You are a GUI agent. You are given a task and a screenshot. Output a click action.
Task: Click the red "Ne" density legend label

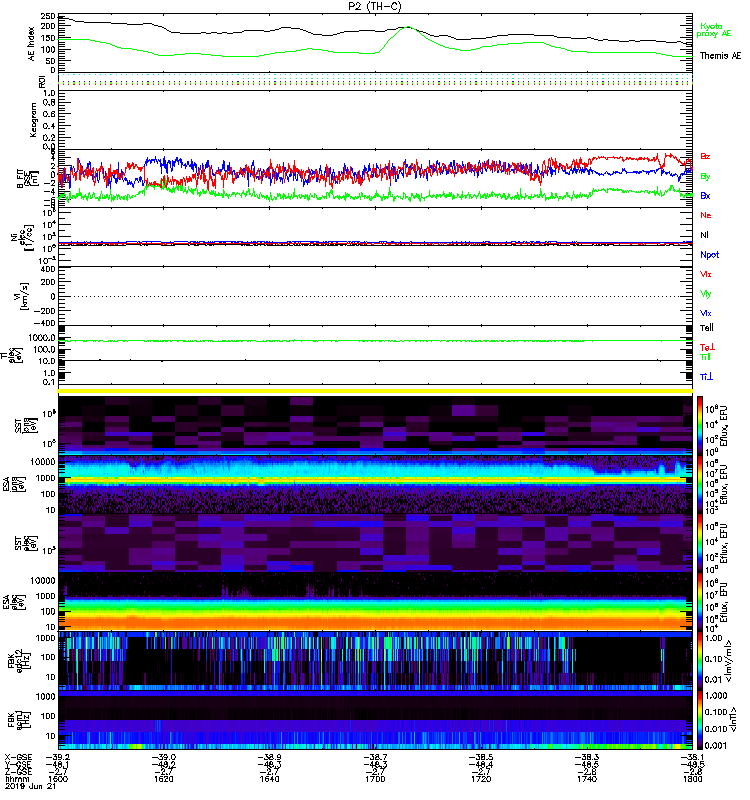coord(706,215)
